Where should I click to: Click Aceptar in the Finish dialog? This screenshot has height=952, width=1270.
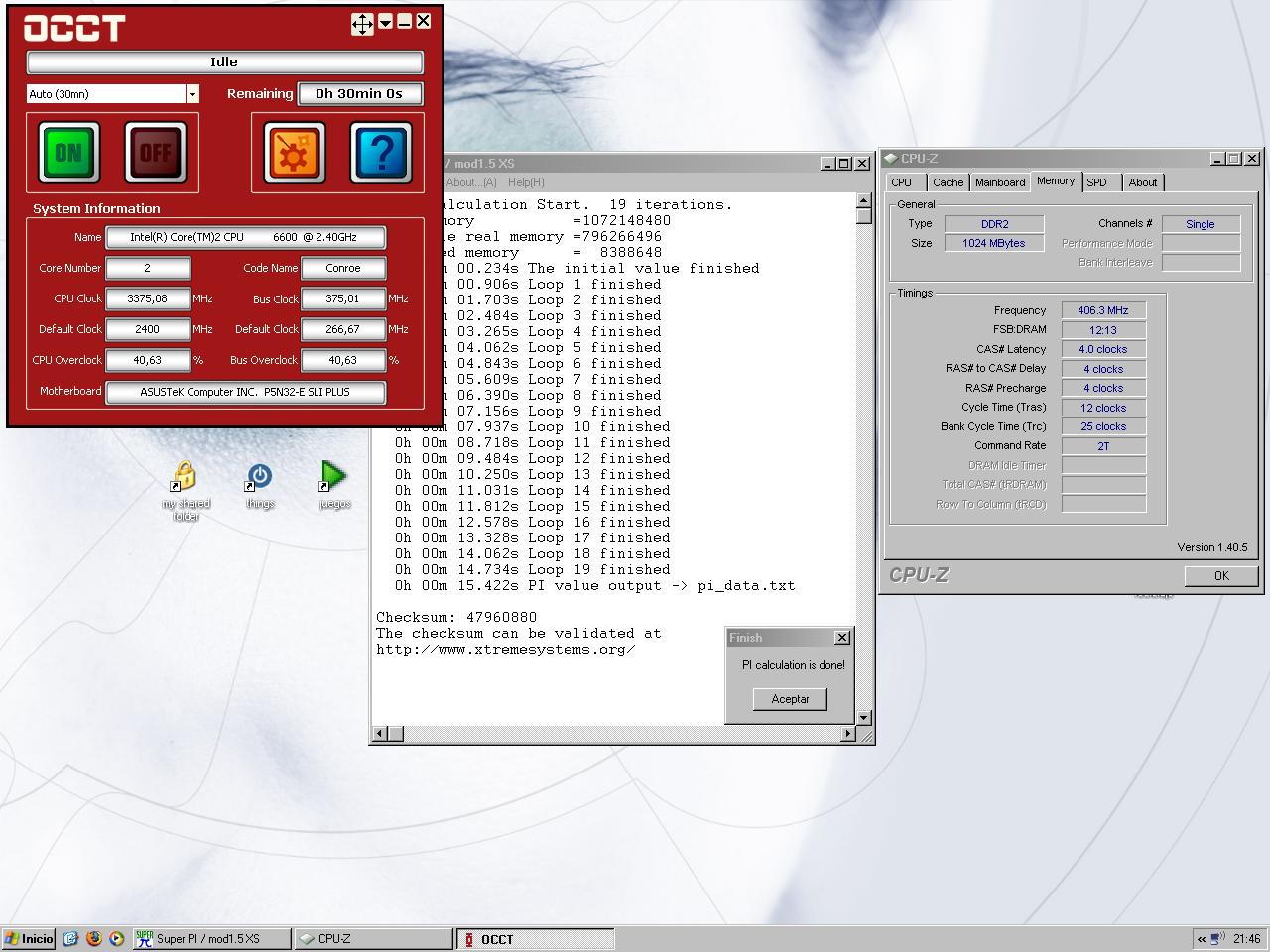pyautogui.click(x=790, y=699)
